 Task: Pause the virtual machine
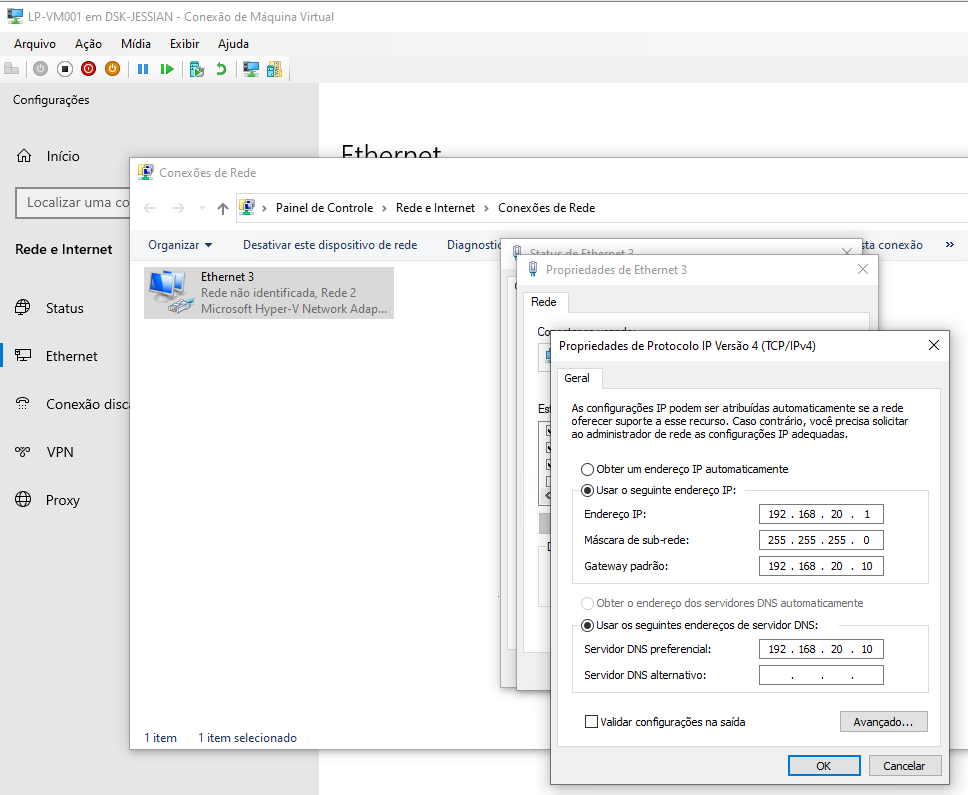click(143, 69)
